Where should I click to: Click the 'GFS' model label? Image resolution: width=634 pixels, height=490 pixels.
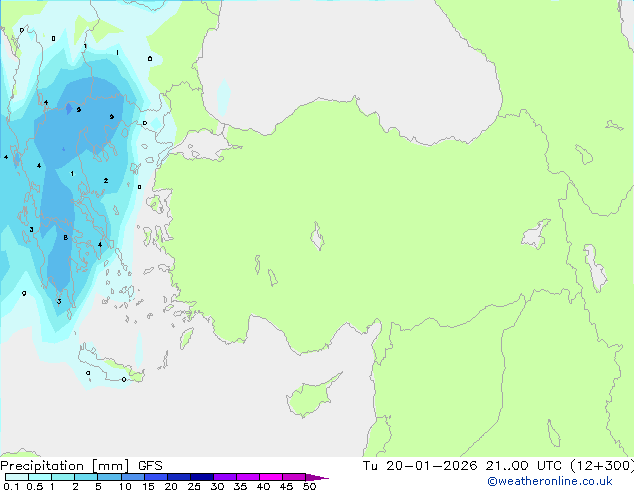150,466
